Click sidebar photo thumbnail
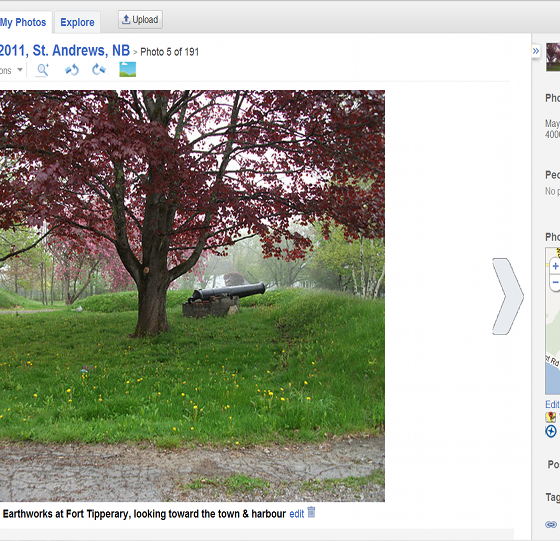The image size is (560, 541). (x=553, y=57)
